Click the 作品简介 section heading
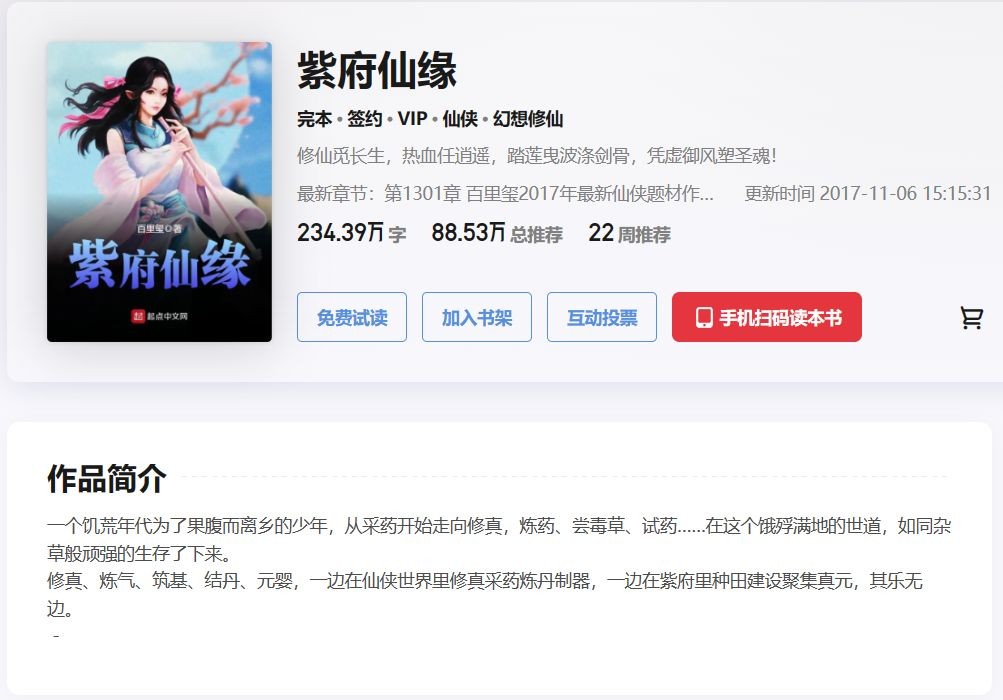The image size is (1003, 700). click(x=106, y=479)
